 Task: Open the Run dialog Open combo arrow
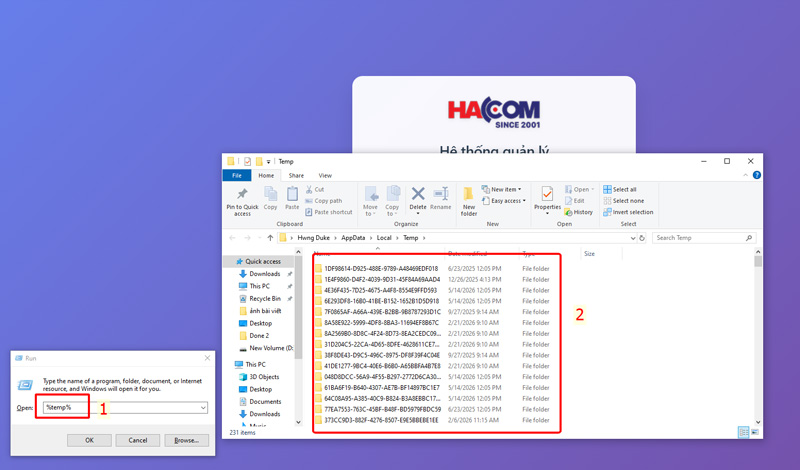point(203,408)
